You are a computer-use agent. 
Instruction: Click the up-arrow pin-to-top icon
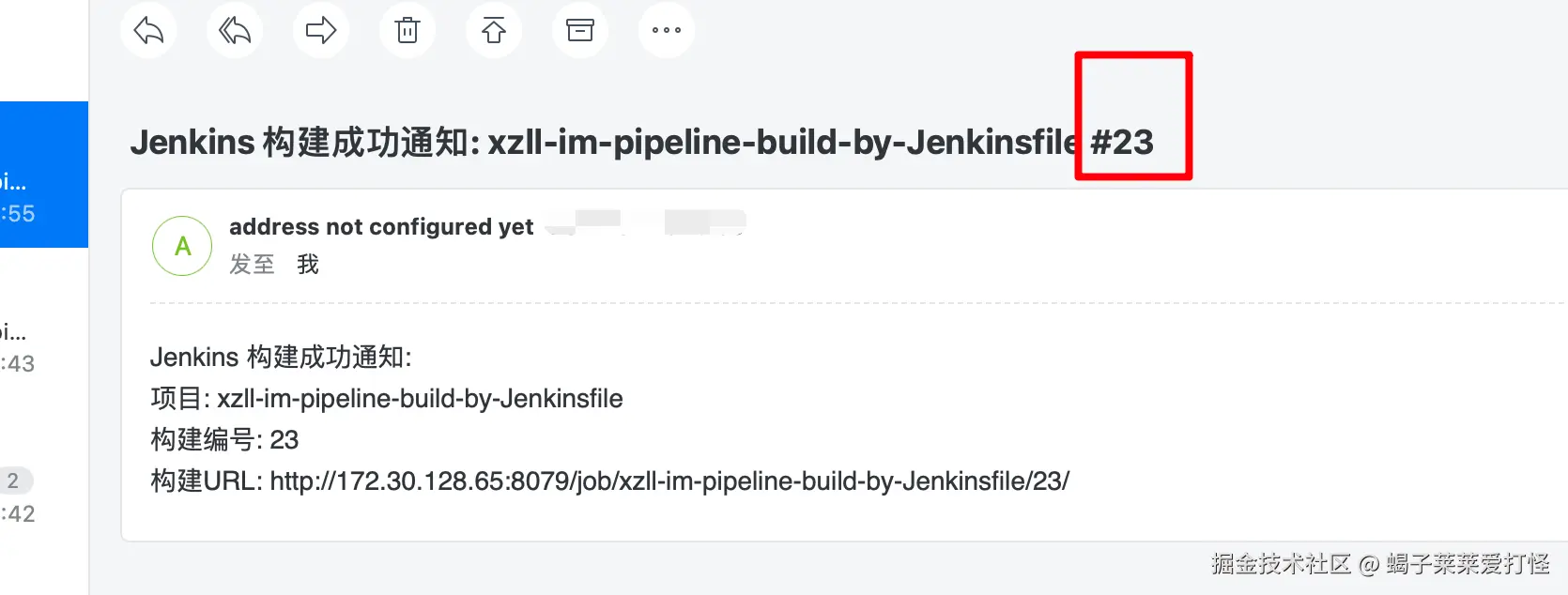pos(494,30)
